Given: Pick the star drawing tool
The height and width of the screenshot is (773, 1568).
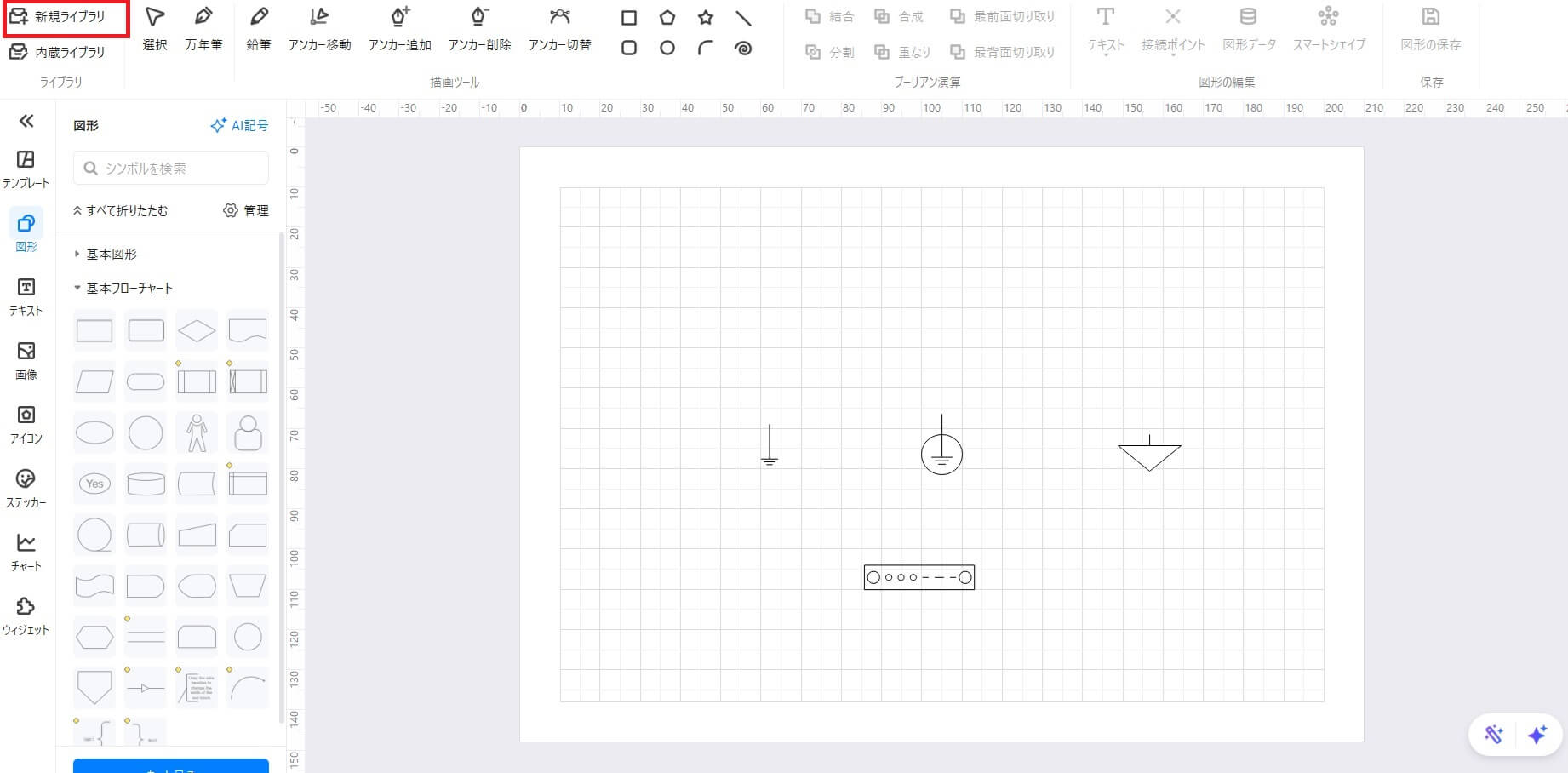Looking at the screenshot, I should coord(706,18).
